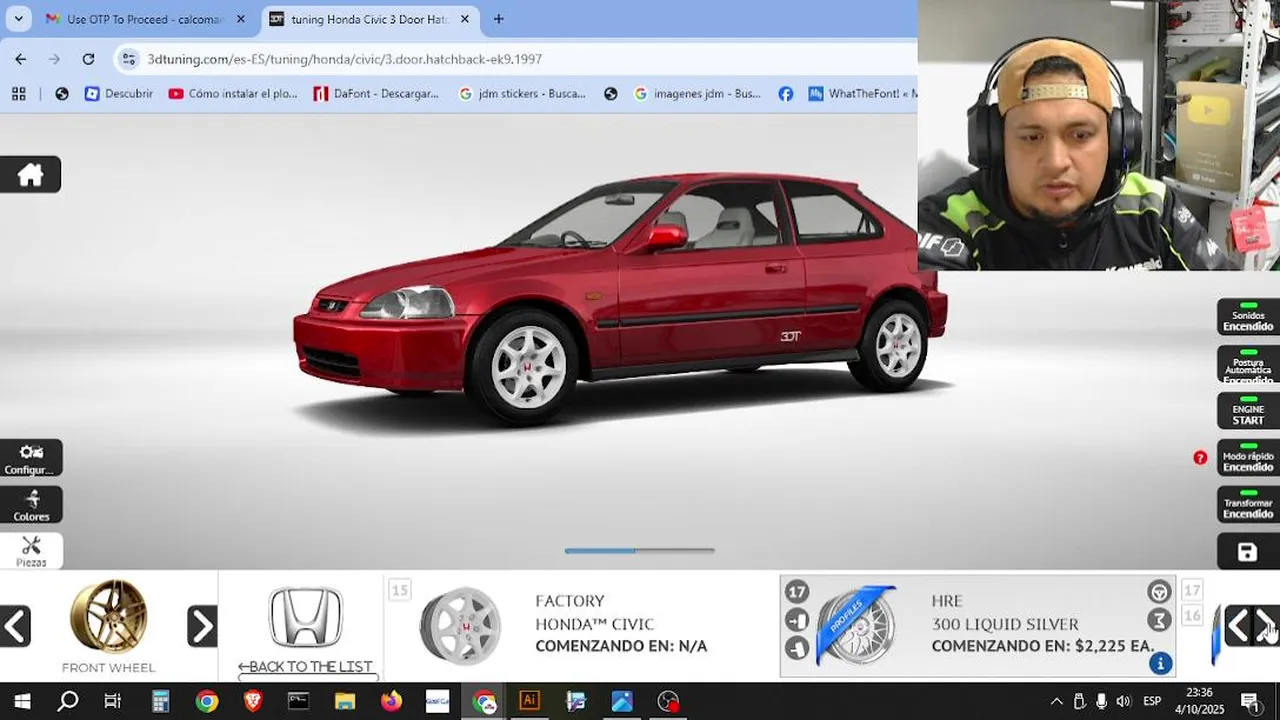Open the Windows Start menu
The width and height of the screenshot is (1280, 720).
tap(22, 701)
